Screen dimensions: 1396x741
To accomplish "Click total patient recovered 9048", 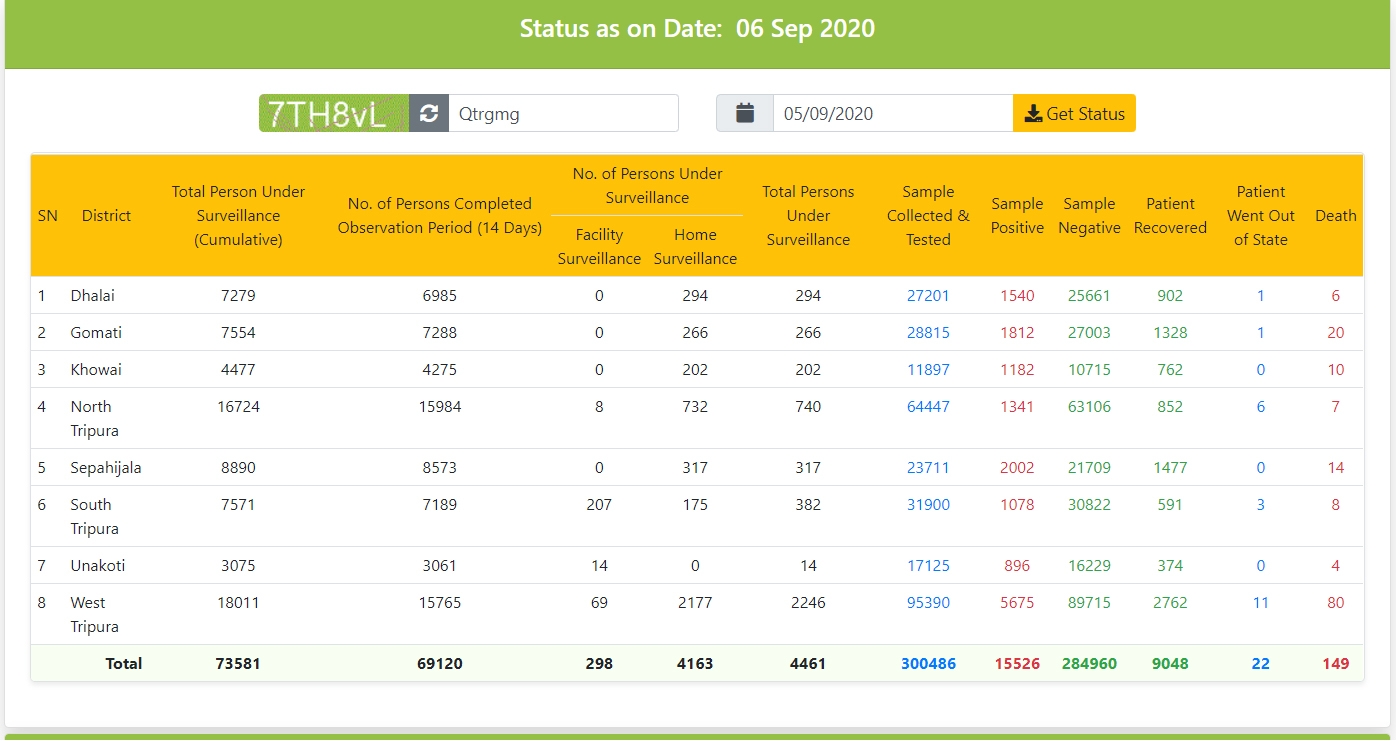I will click(x=1170, y=664).
